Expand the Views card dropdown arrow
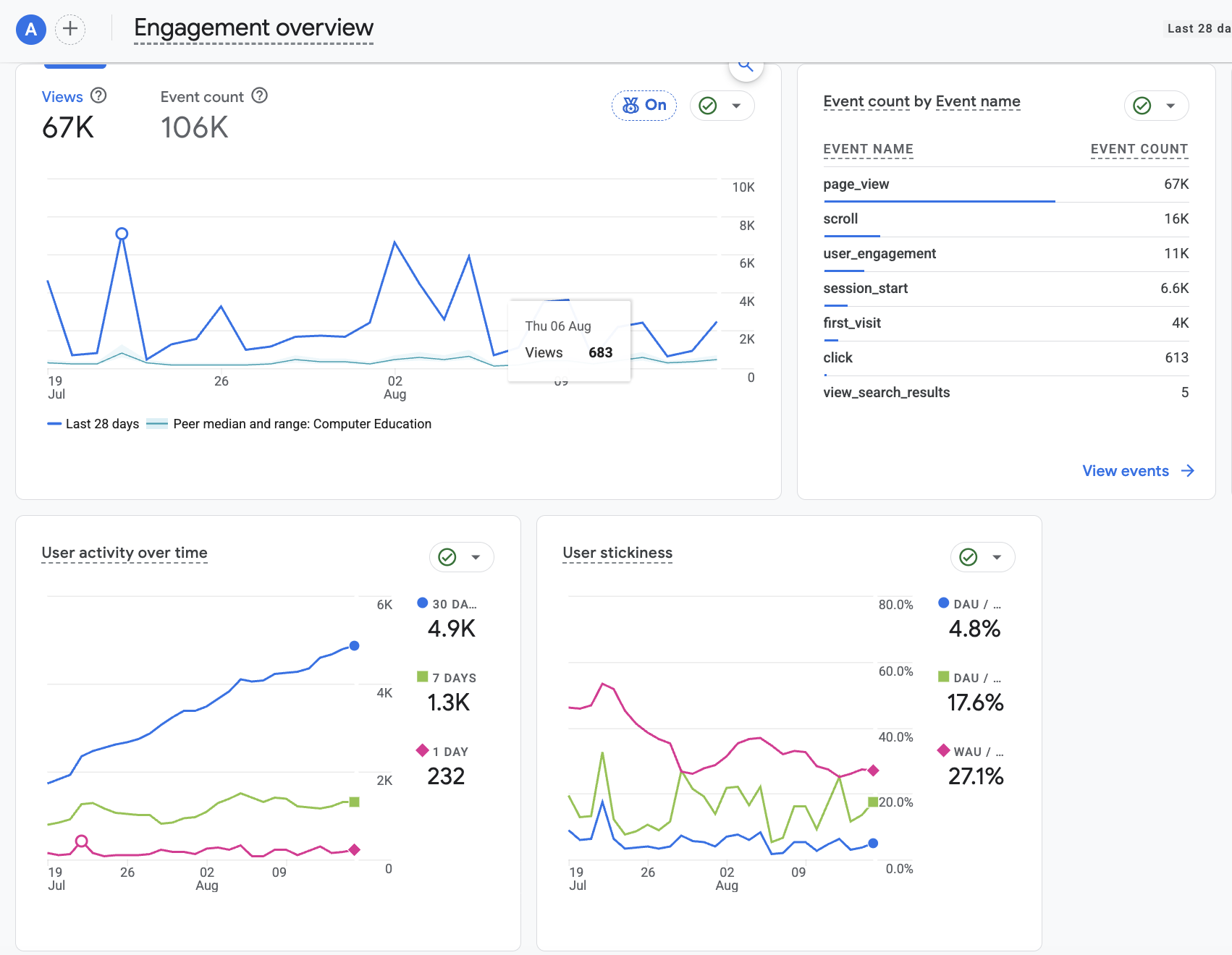 [736, 106]
